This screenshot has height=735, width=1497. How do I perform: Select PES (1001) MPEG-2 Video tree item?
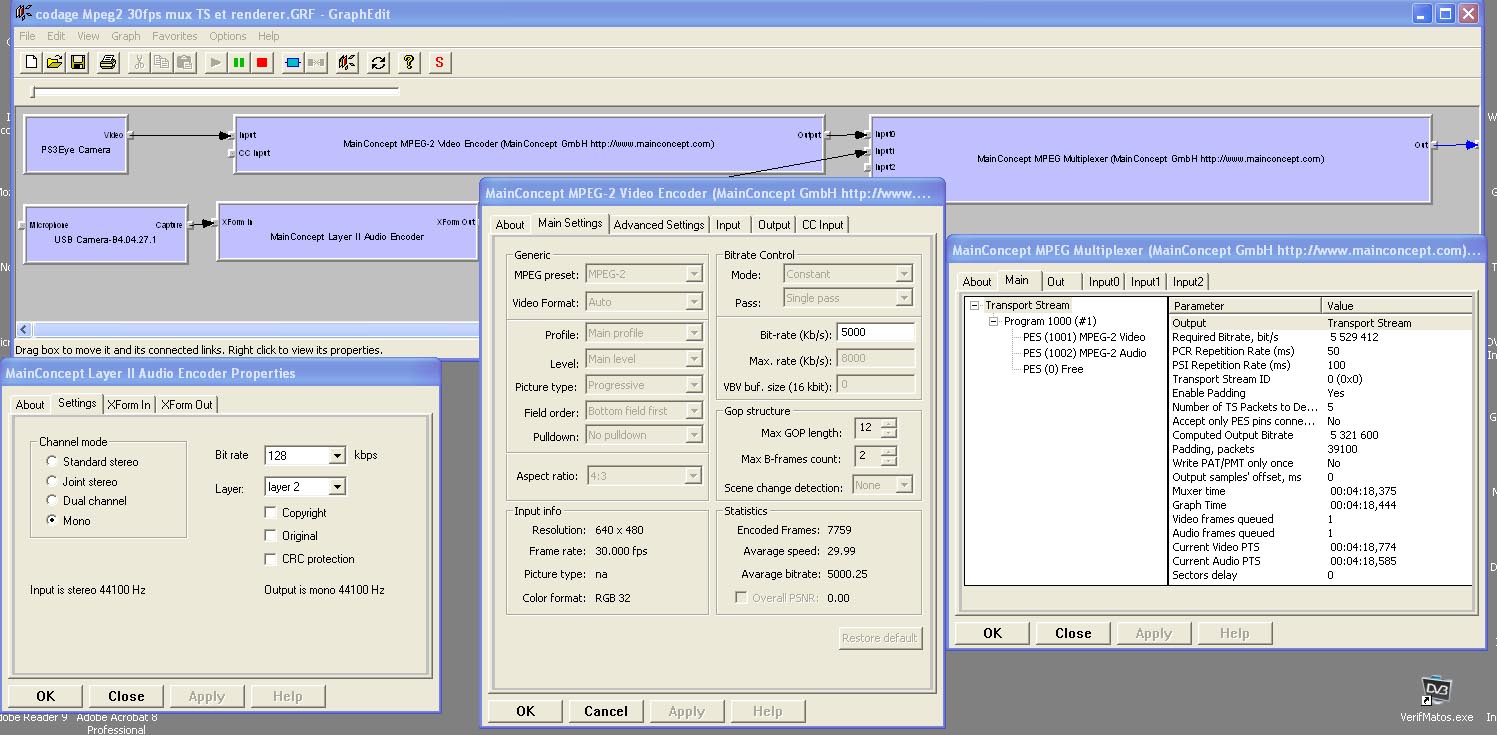point(1084,337)
